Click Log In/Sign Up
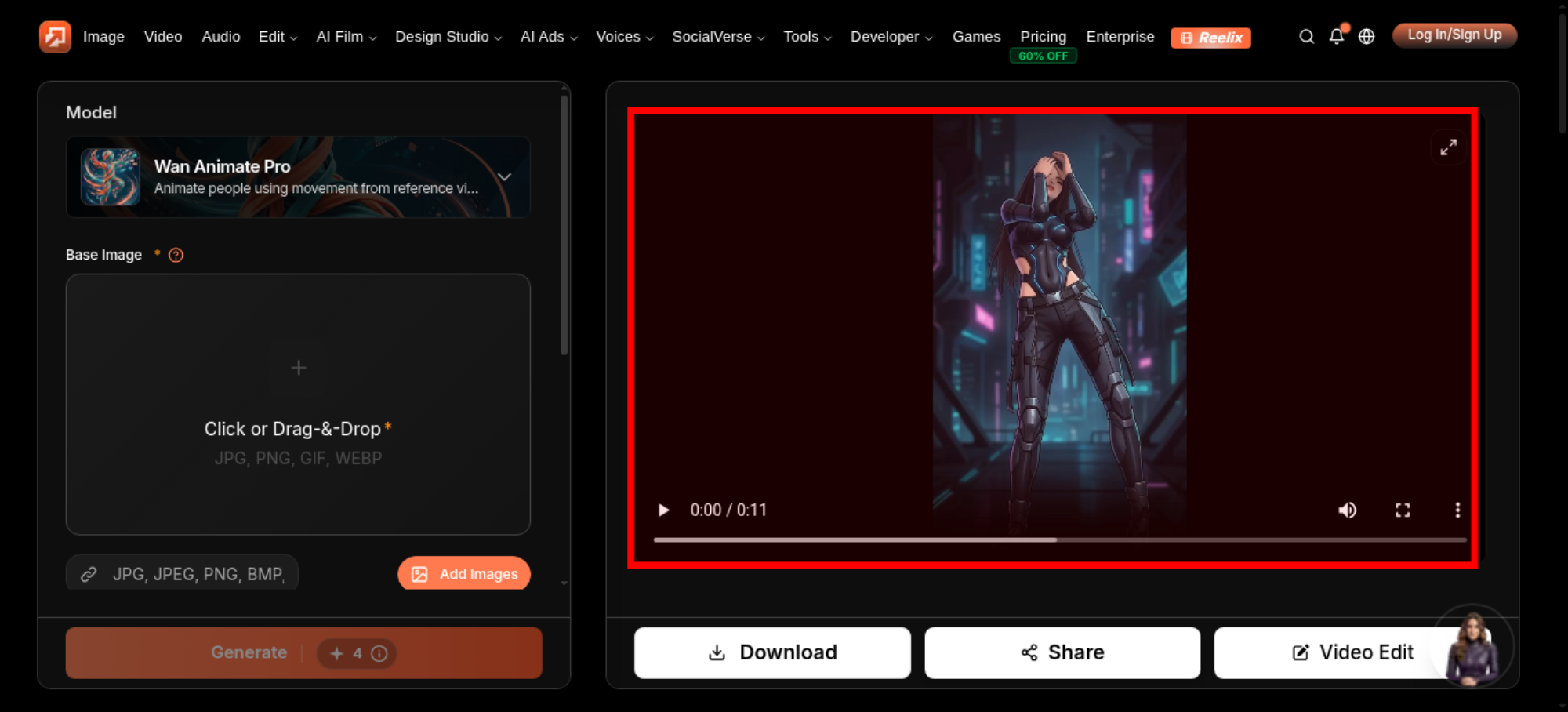1568x712 pixels. [1454, 35]
